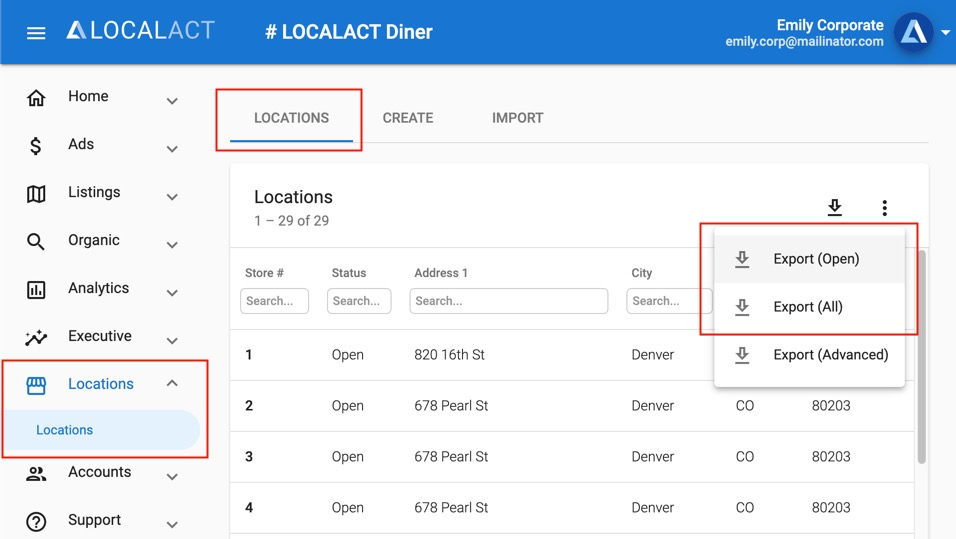Click the Address 1 column header
Viewport: 956px width, 539px height.
[441, 273]
